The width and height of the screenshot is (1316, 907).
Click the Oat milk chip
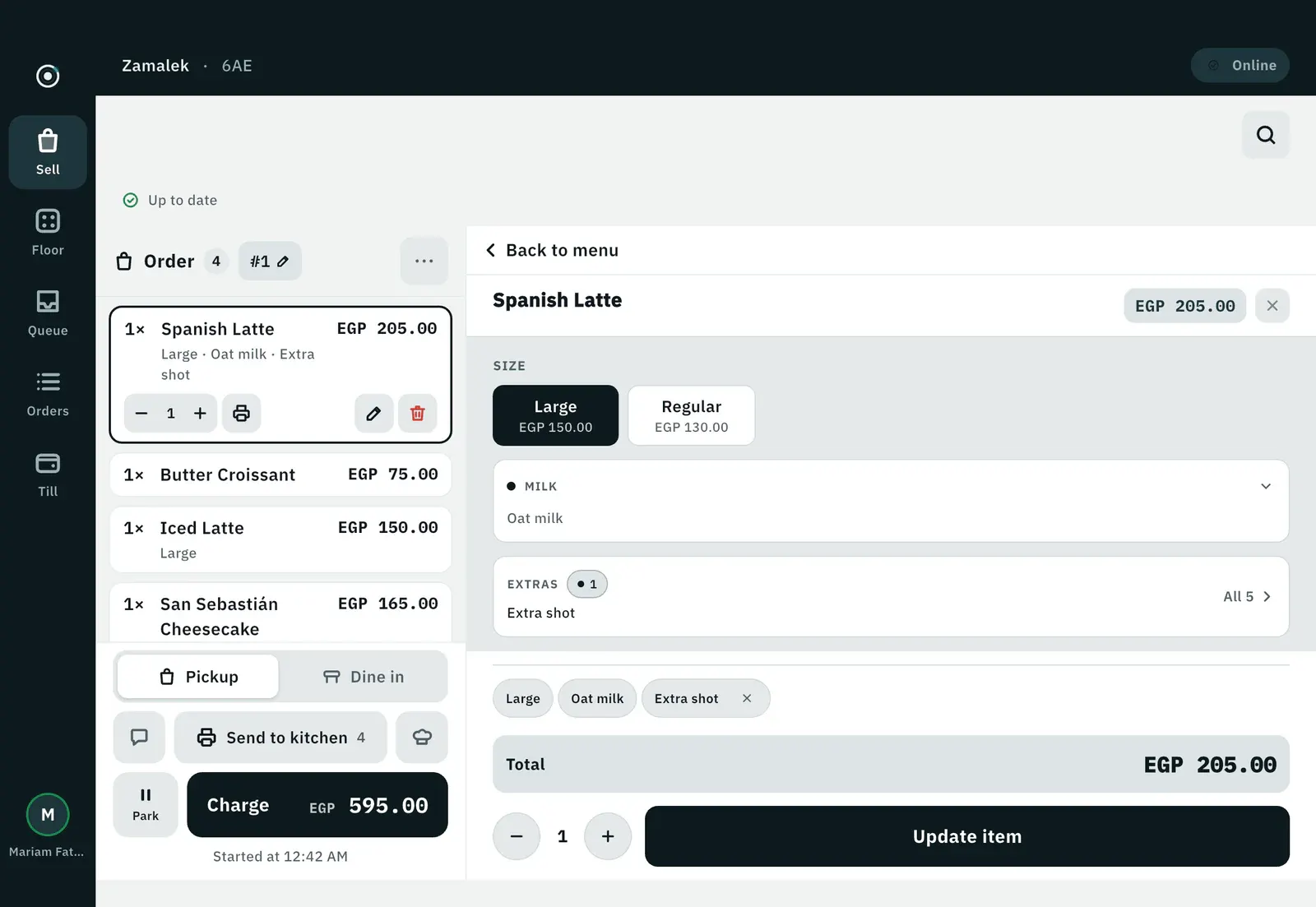click(x=597, y=698)
